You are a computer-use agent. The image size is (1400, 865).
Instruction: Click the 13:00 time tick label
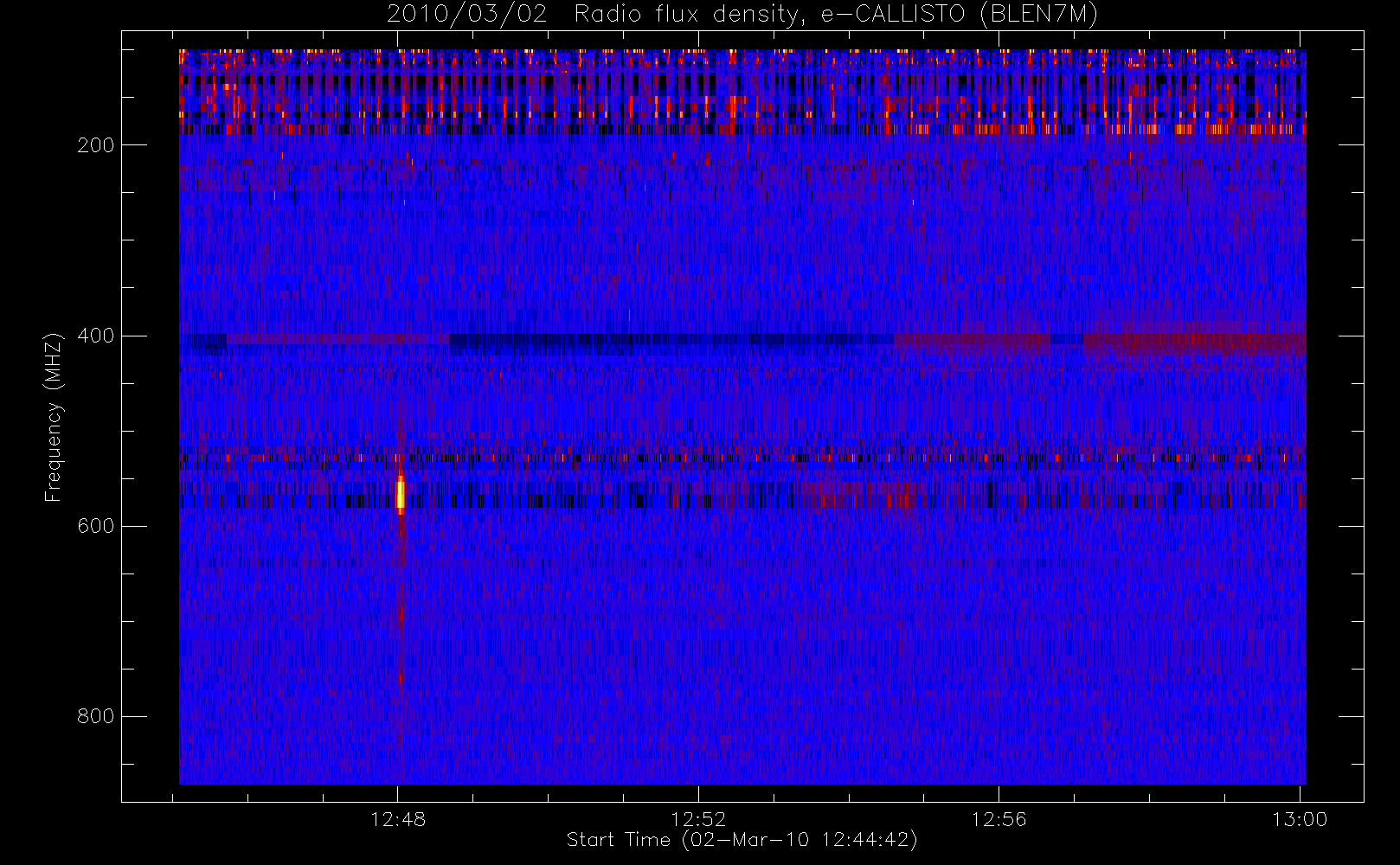1300,819
